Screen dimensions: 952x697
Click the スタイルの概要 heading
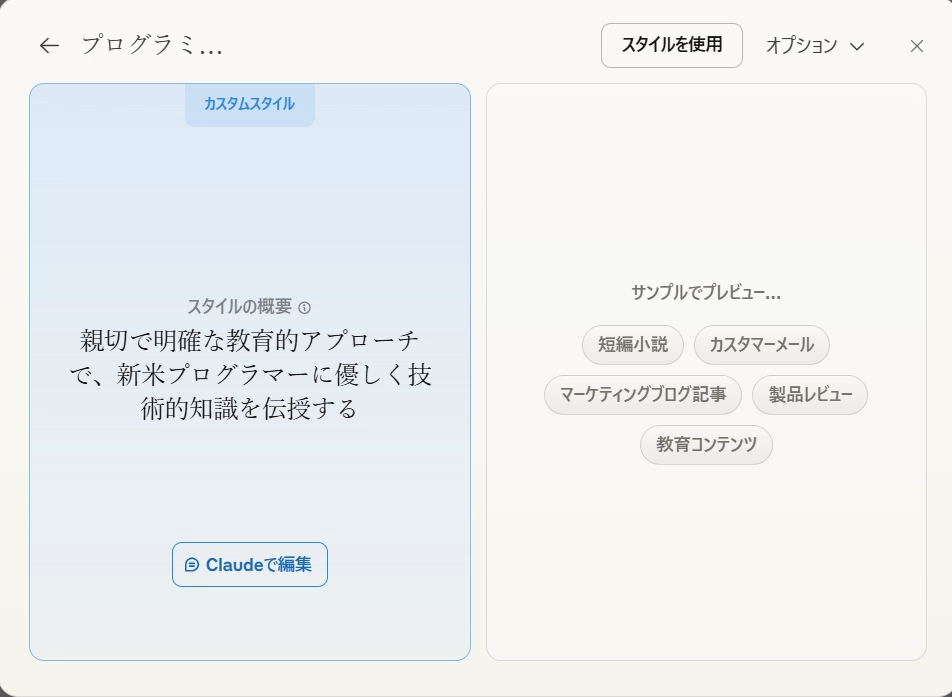[240, 307]
